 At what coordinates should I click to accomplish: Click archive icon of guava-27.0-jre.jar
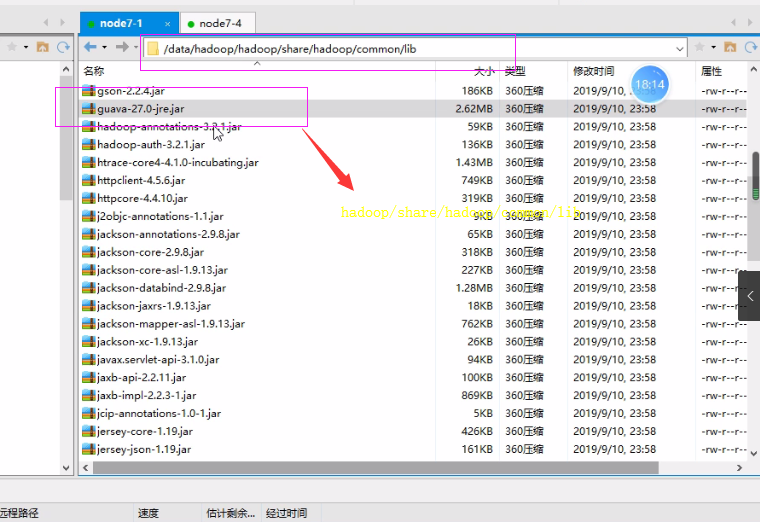(x=89, y=109)
